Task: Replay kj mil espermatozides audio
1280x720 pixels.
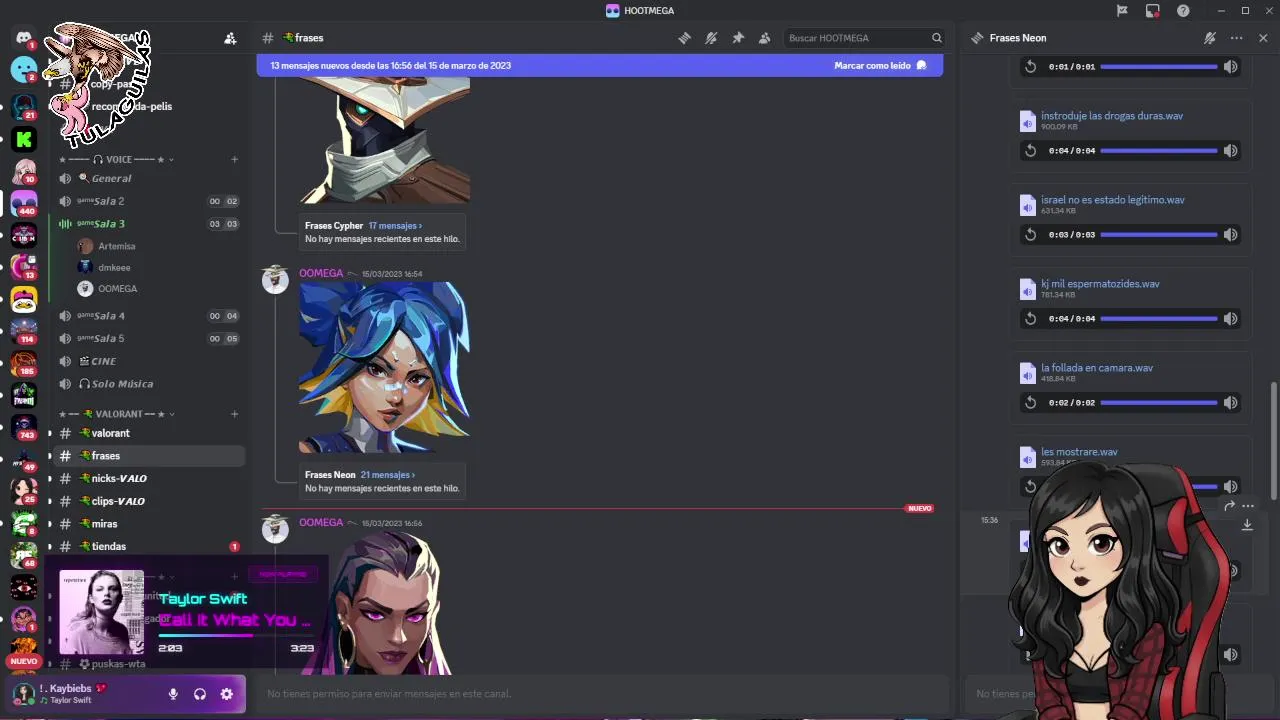Action: tap(1030, 319)
